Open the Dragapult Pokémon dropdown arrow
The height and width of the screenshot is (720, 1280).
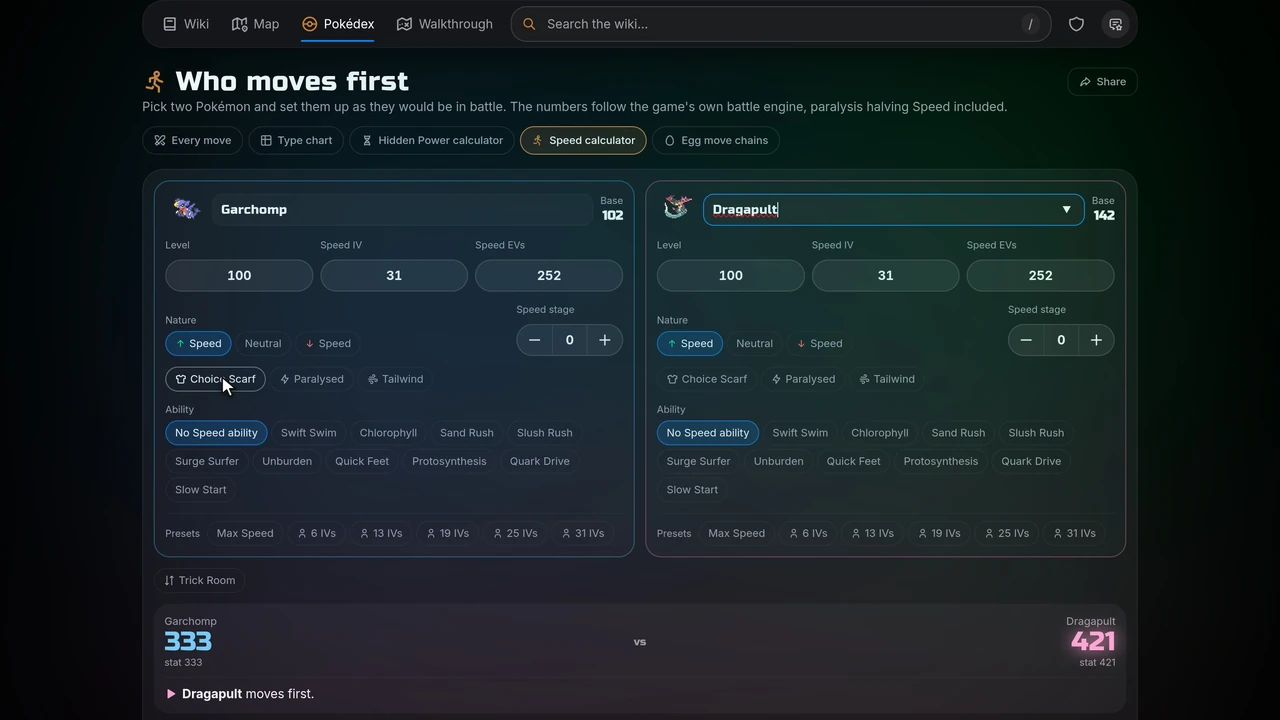click(x=1066, y=209)
